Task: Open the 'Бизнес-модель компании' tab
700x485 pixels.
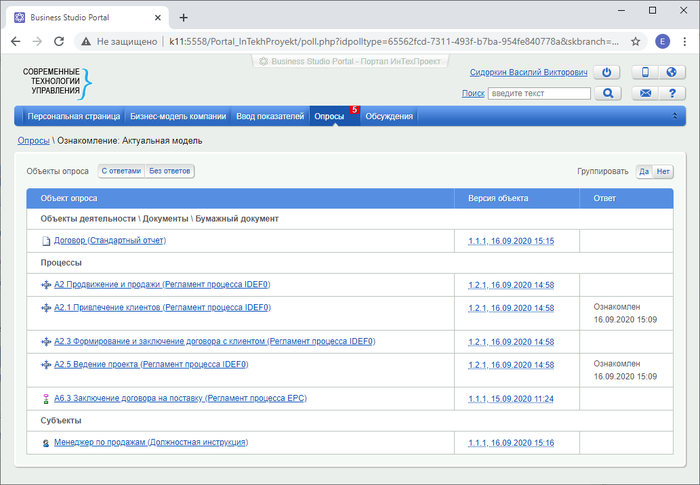Action: 178,117
